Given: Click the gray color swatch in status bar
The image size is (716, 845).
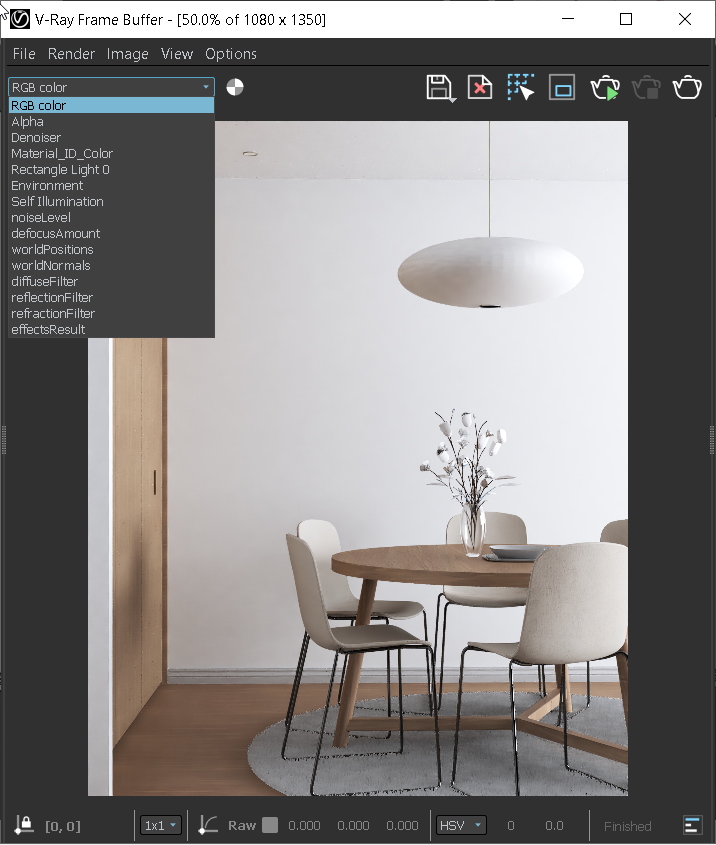Looking at the screenshot, I should tap(270, 826).
